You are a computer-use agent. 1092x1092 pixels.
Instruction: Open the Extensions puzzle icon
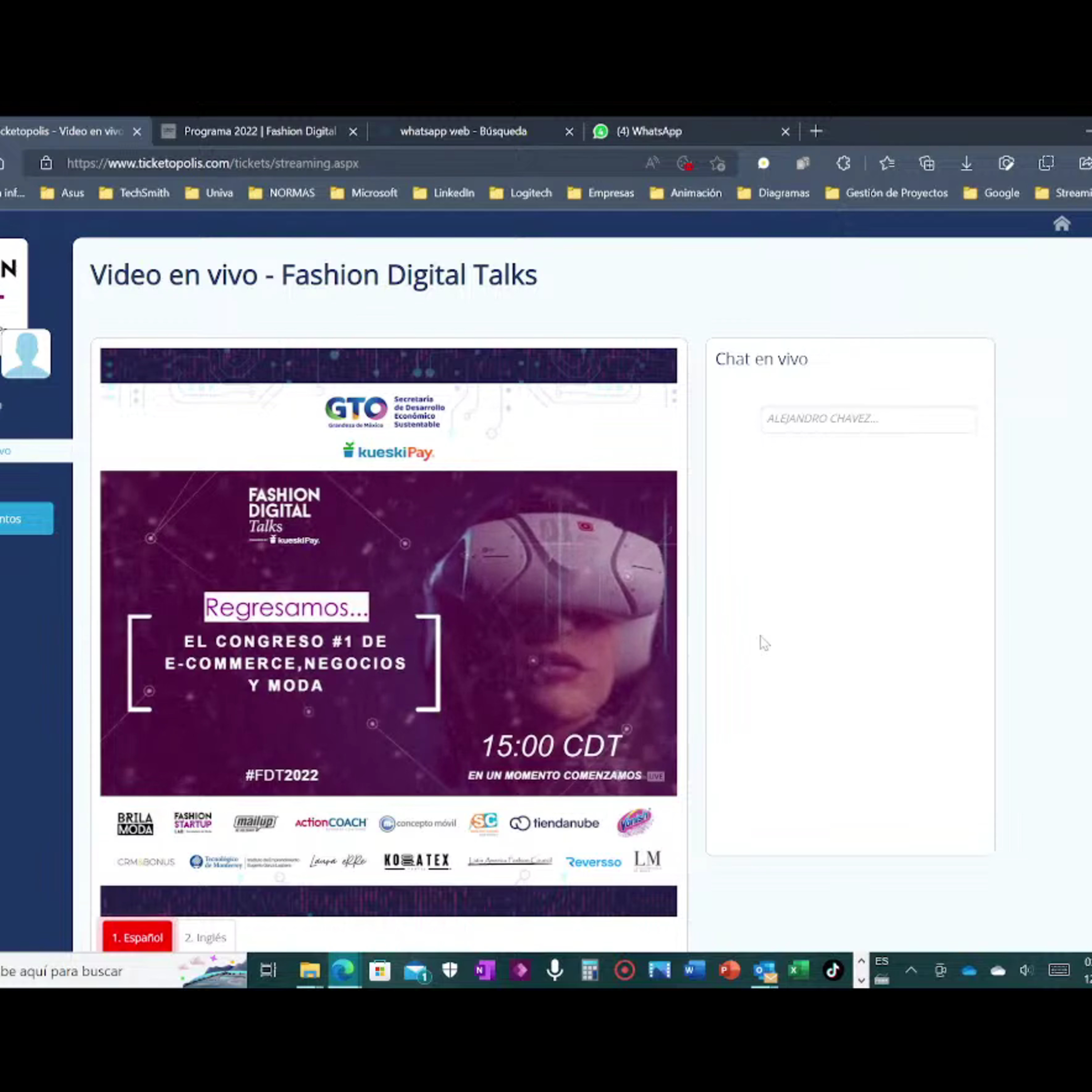pyautogui.click(x=843, y=163)
